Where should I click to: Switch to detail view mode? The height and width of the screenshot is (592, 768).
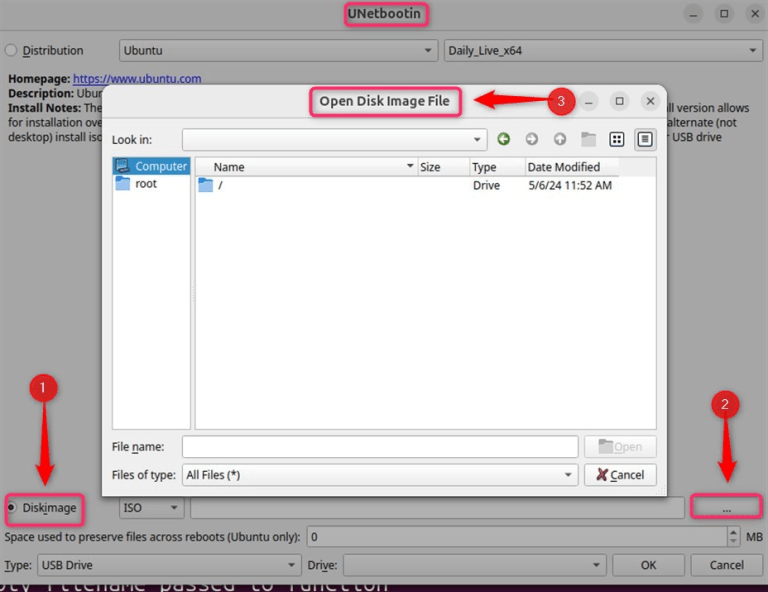pos(645,140)
